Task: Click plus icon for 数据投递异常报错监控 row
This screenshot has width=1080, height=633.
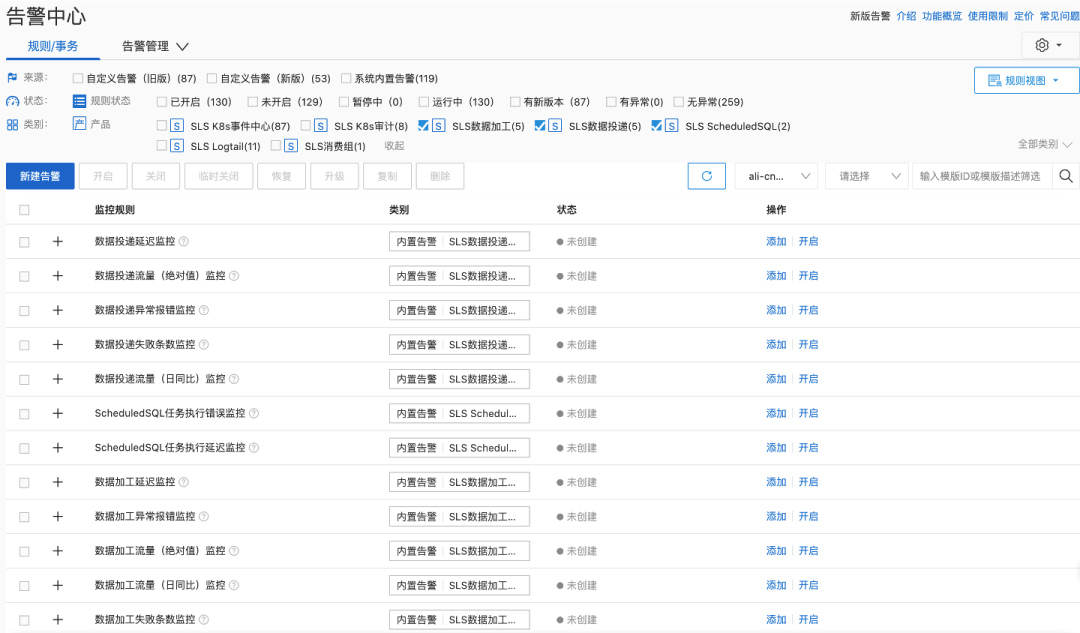Action: pyautogui.click(x=57, y=310)
